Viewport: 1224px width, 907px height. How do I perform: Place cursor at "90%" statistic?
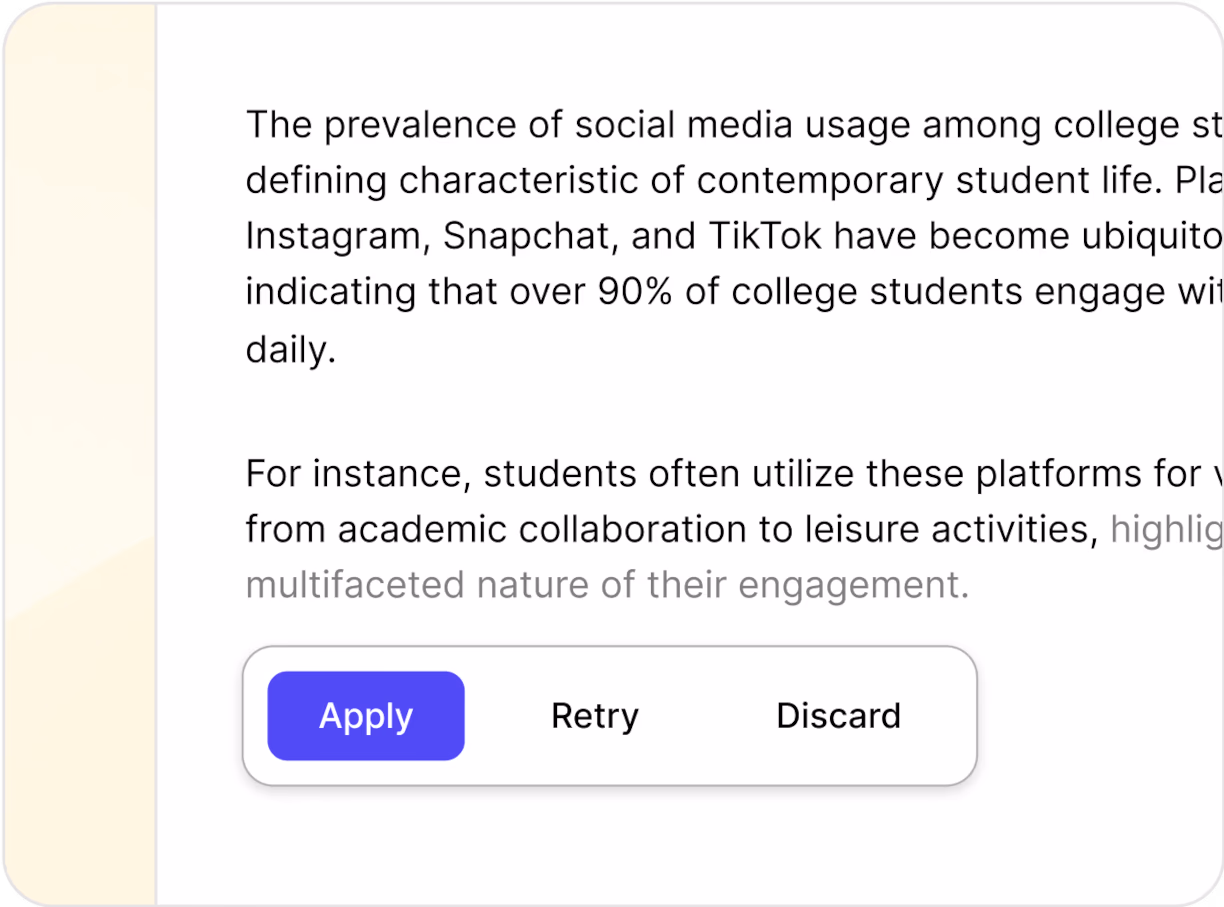click(x=634, y=293)
